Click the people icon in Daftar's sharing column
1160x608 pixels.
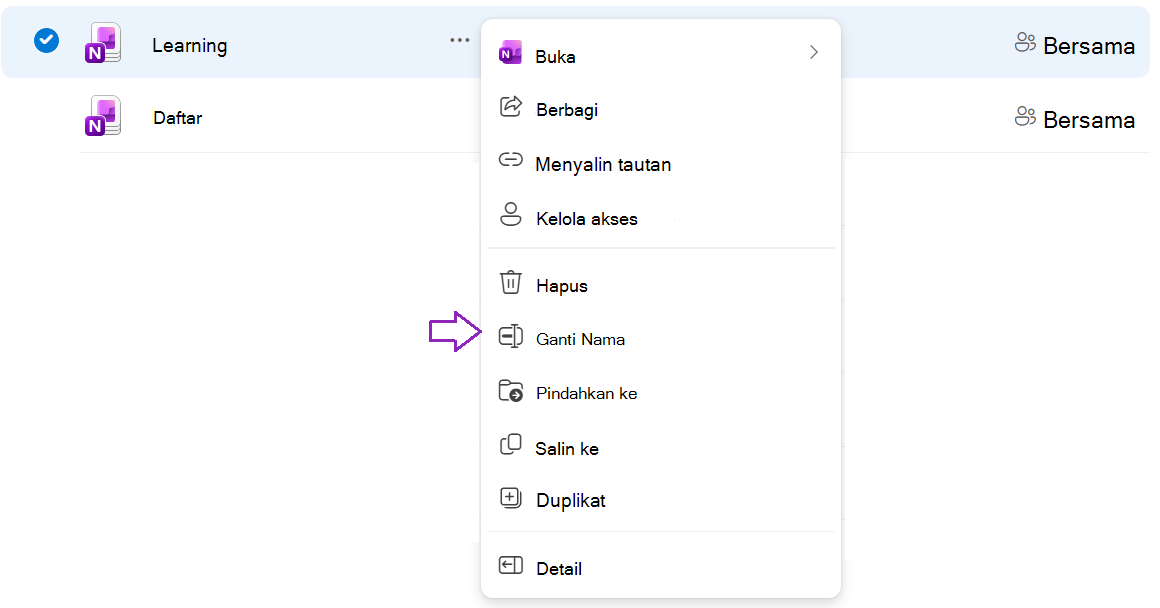(1025, 116)
